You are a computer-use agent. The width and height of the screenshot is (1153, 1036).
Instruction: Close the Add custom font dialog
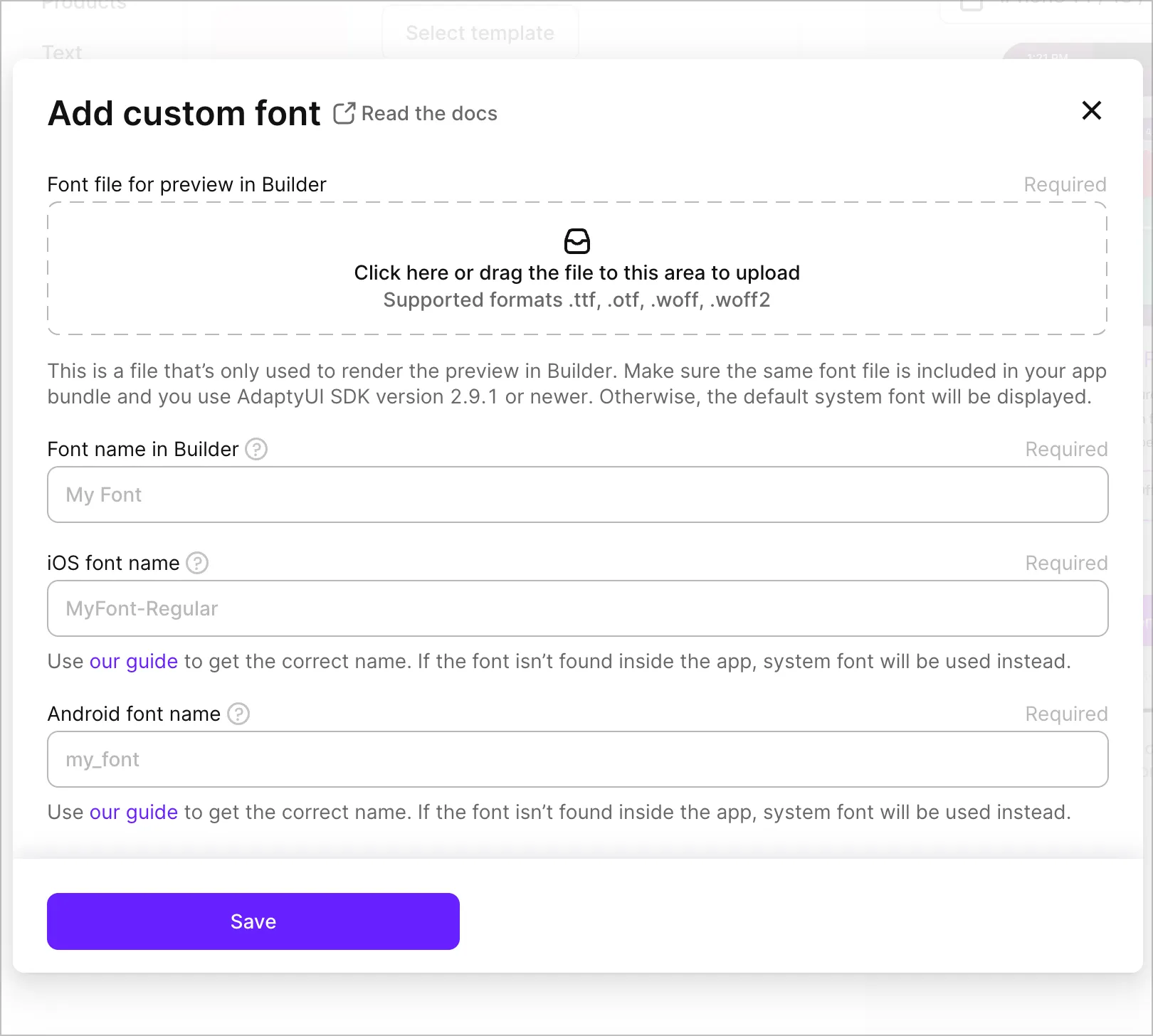click(1091, 110)
